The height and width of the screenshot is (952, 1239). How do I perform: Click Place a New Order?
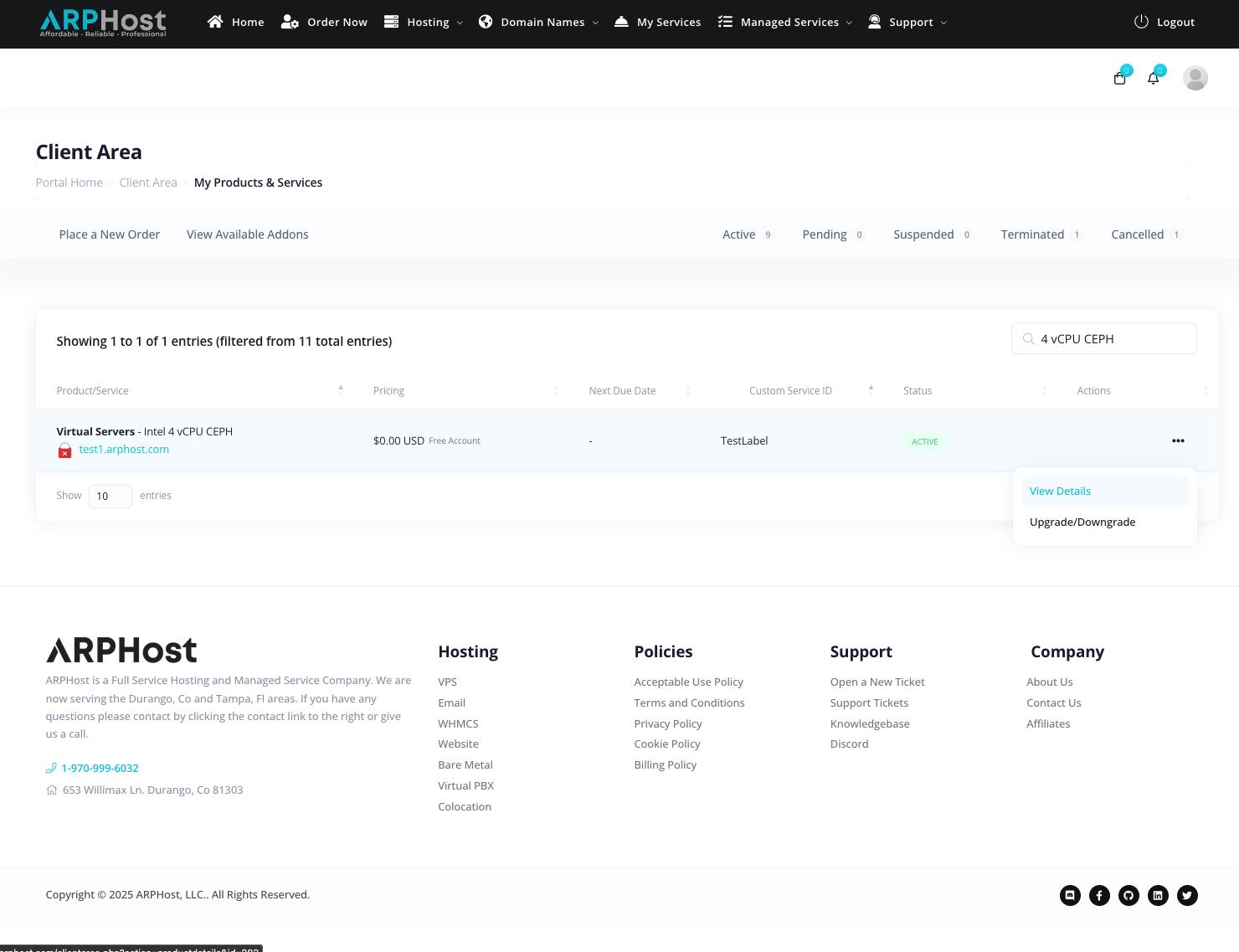[x=109, y=234]
